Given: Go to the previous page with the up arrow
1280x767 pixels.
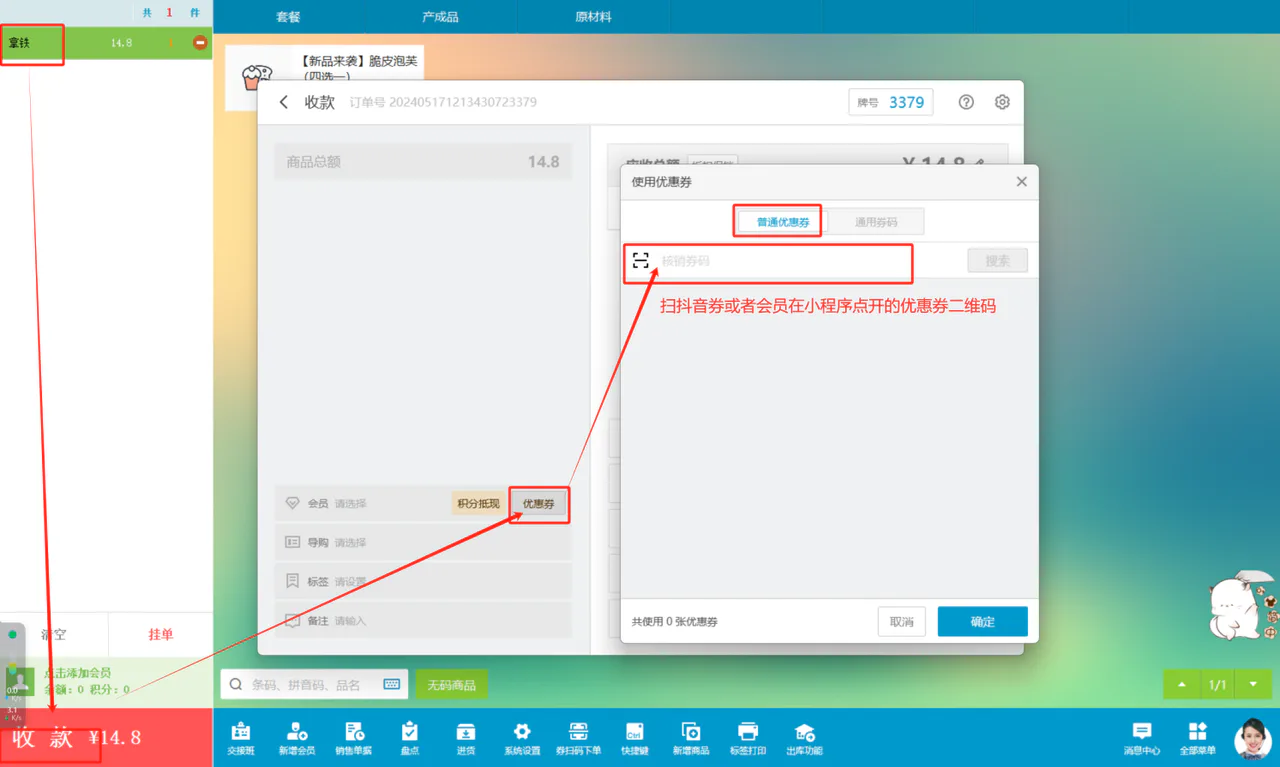Looking at the screenshot, I should pos(1182,685).
